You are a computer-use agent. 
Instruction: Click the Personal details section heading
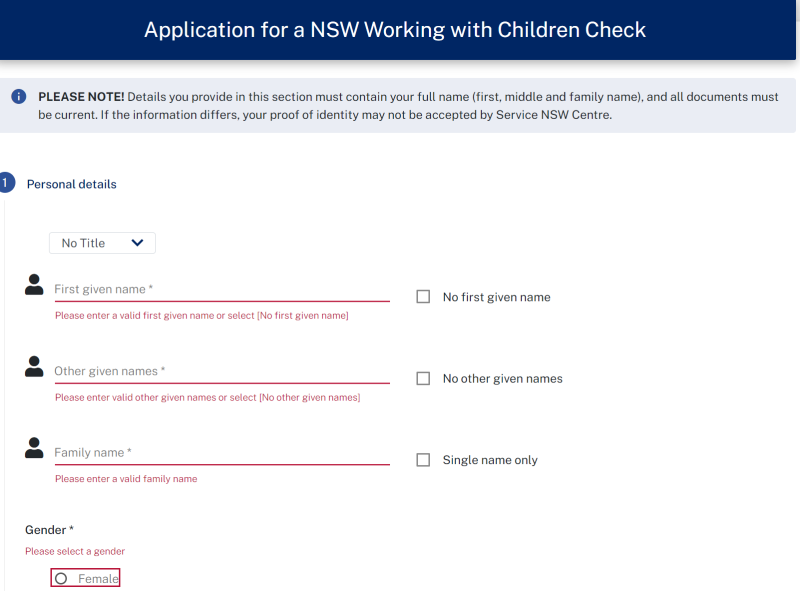(x=72, y=184)
